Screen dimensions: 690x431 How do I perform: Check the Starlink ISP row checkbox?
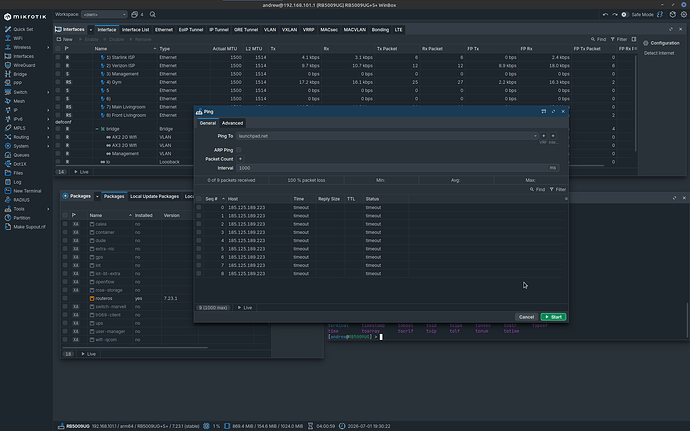pyautogui.click(x=58, y=57)
